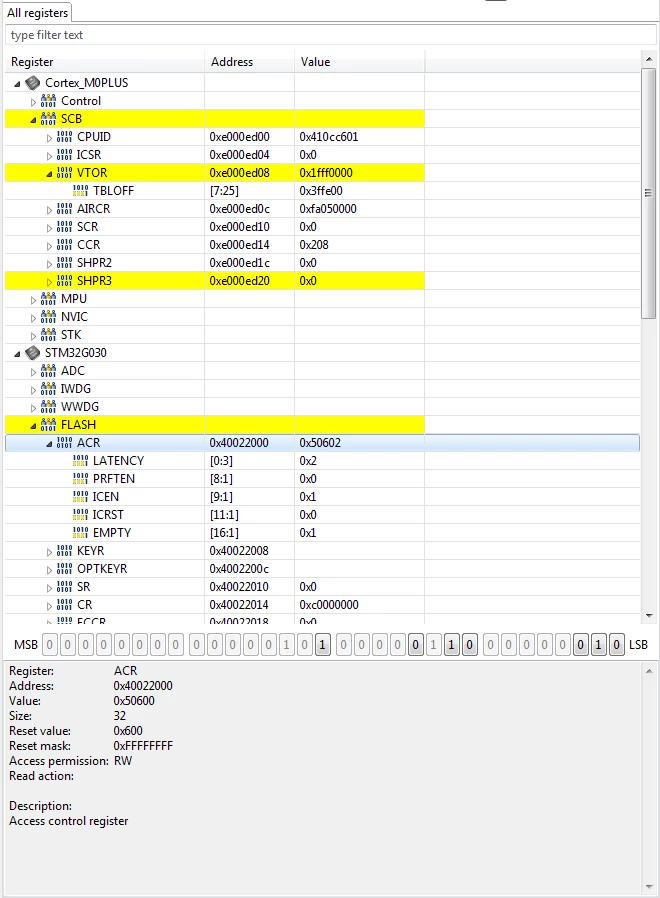Click the Address column header
The height and width of the screenshot is (898, 660).
coord(250,62)
